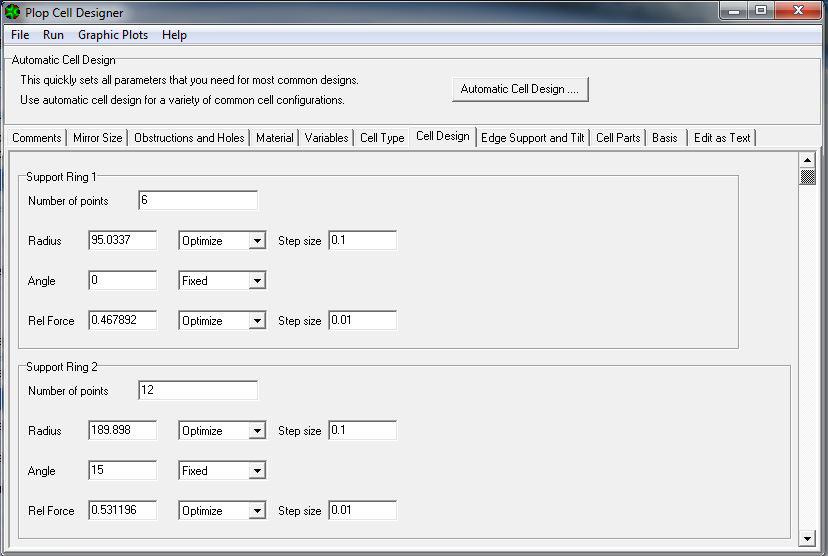Switch to the Comments tab

[36, 138]
